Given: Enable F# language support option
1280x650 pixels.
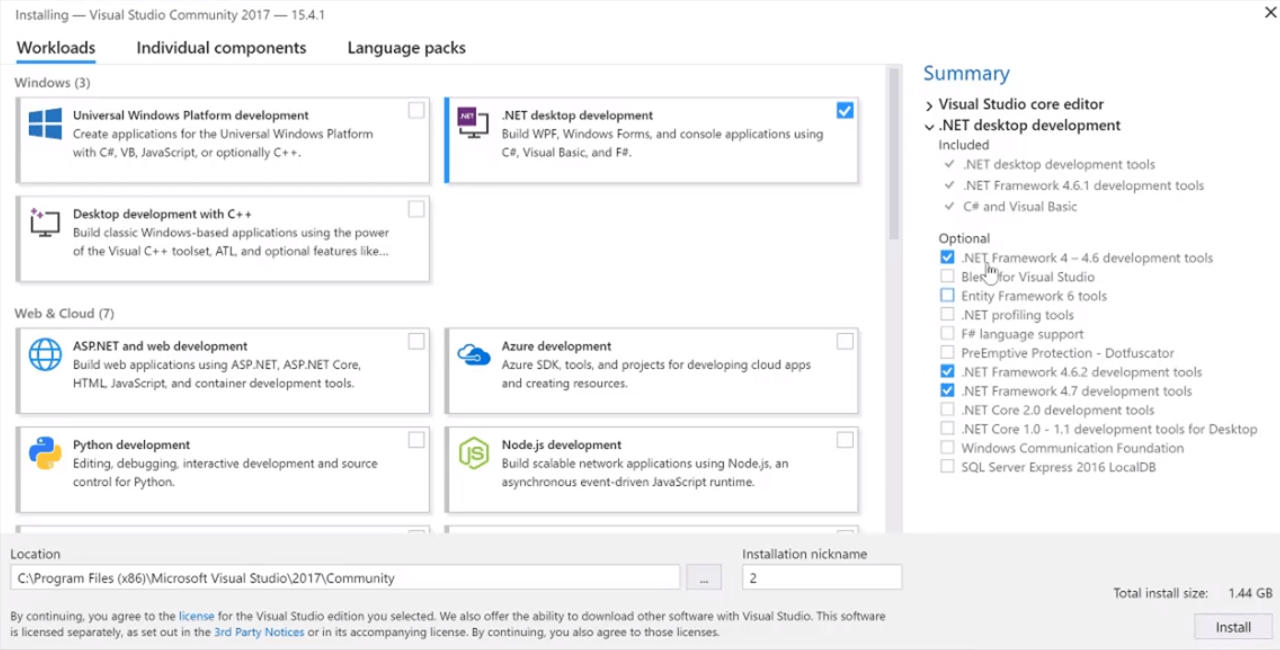Looking at the screenshot, I should coord(947,333).
